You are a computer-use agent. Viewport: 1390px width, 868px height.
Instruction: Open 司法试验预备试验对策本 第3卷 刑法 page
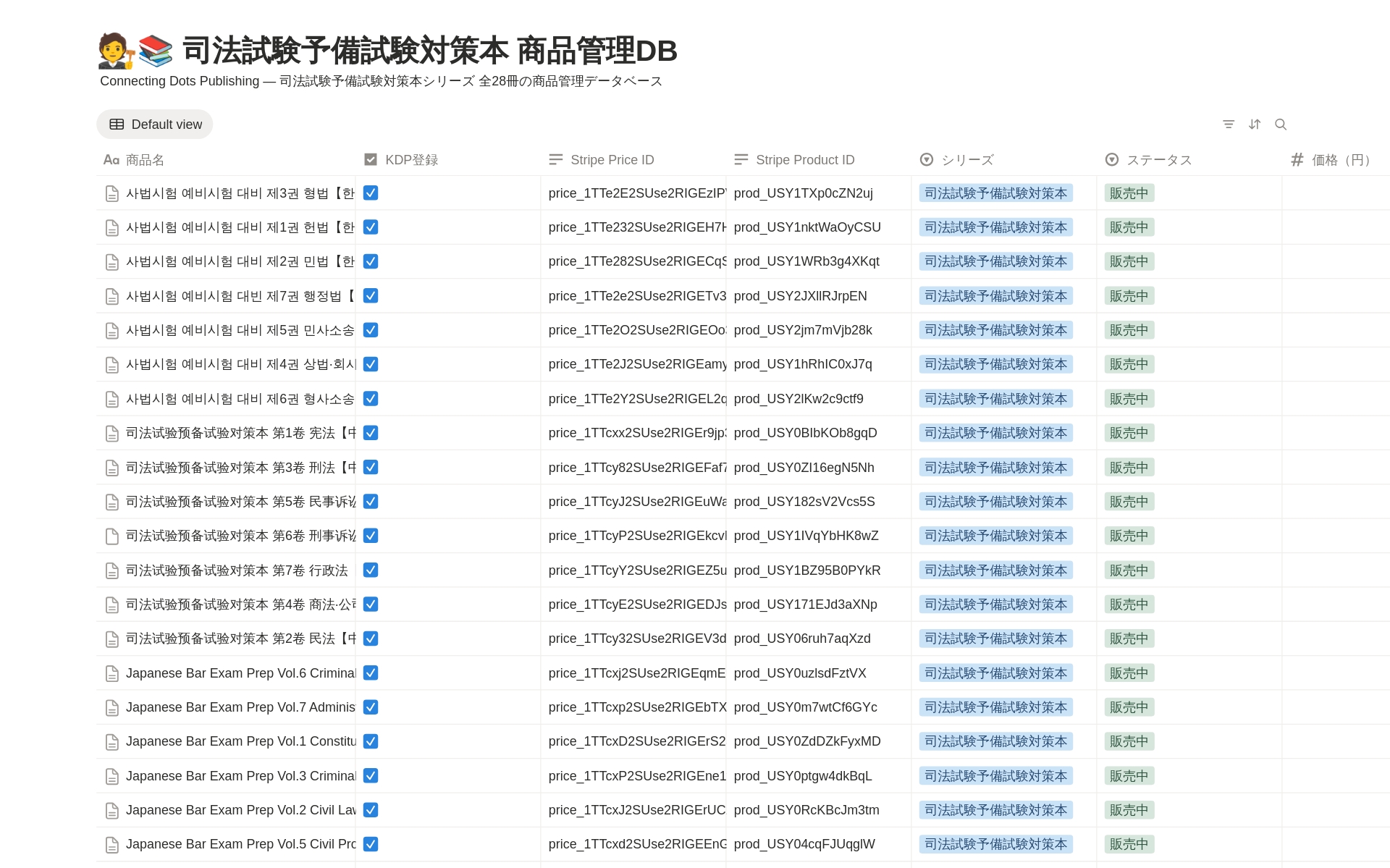[241, 468]
